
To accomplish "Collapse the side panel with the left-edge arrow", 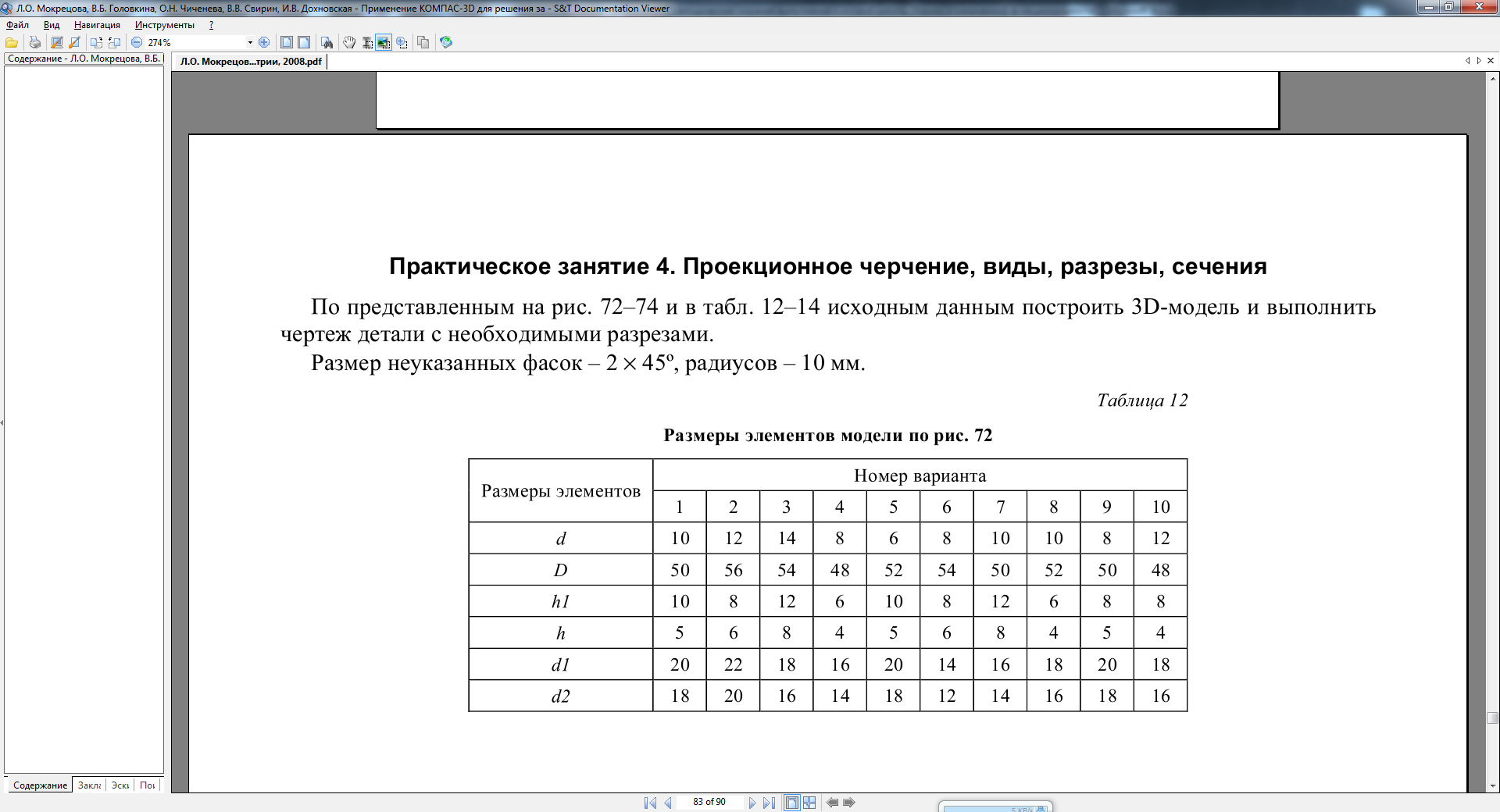I will point(2,422).
